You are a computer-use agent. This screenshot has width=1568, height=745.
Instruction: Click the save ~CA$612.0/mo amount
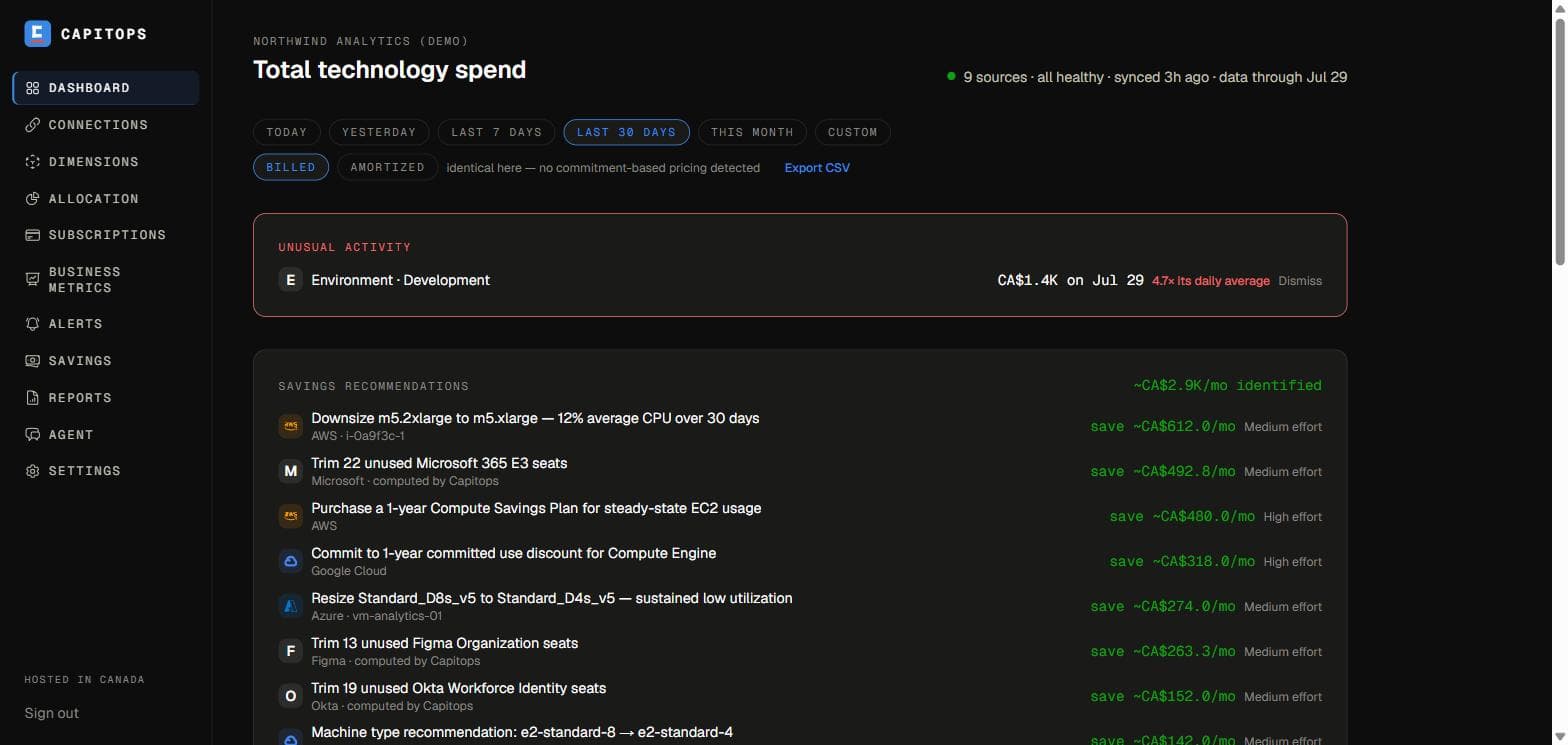(1163, 426)
